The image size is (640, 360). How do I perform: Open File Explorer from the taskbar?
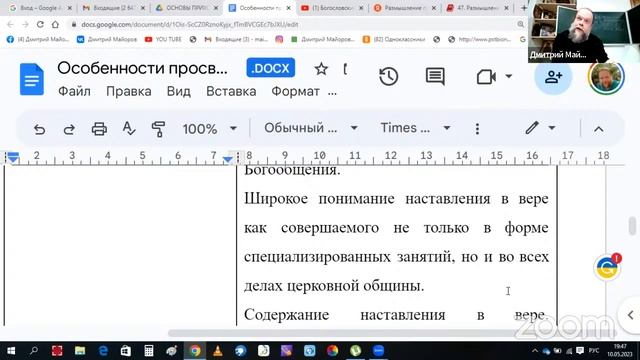tap(80, 351)
